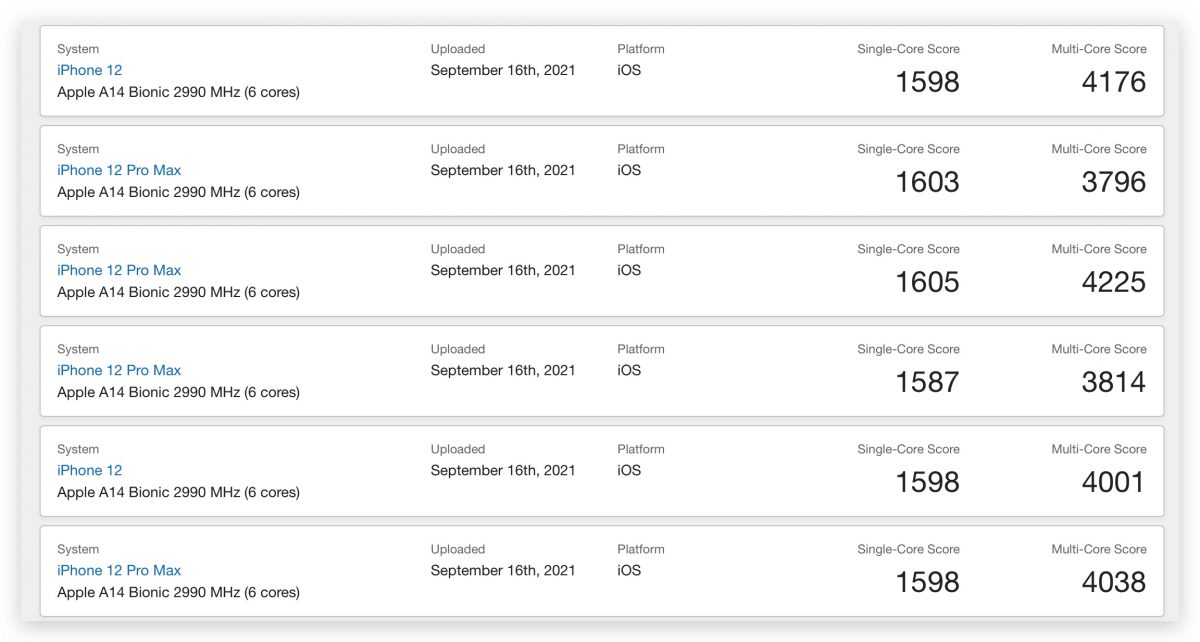Image resolution: width=1200 pixels, height=642 pixels.
Task: Click the 1603 single-core score value
Action: click(927, 182)
